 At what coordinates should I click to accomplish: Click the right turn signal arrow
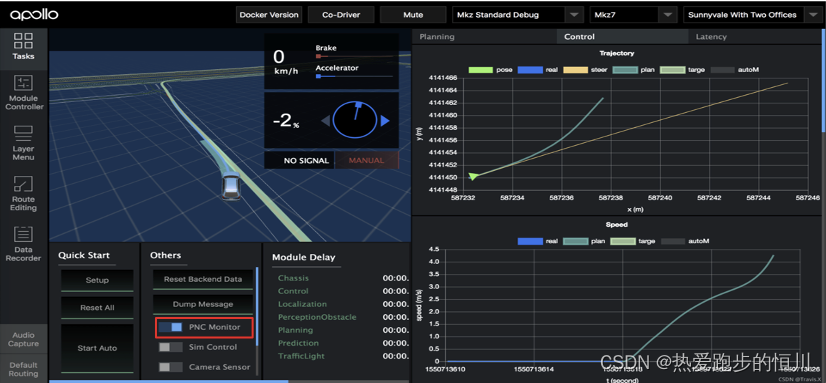tap(385, 121)
